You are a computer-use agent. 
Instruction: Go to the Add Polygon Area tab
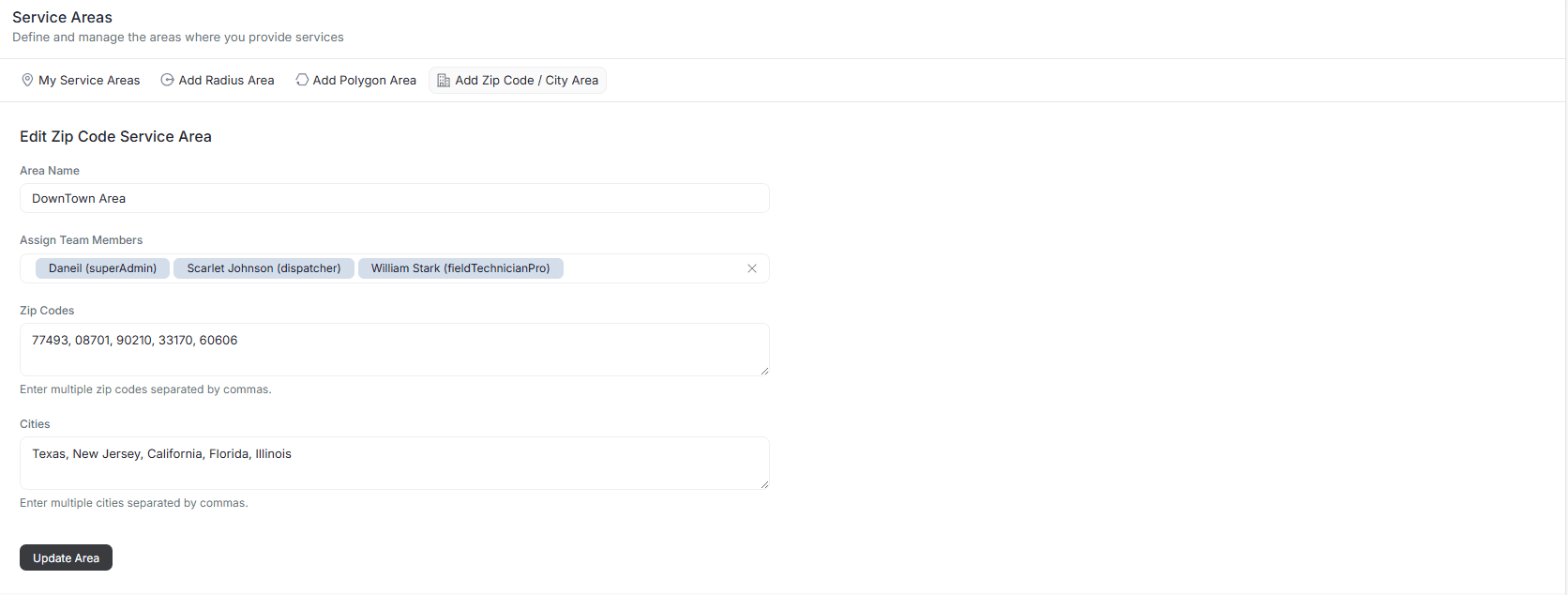(x=364, y=81)
